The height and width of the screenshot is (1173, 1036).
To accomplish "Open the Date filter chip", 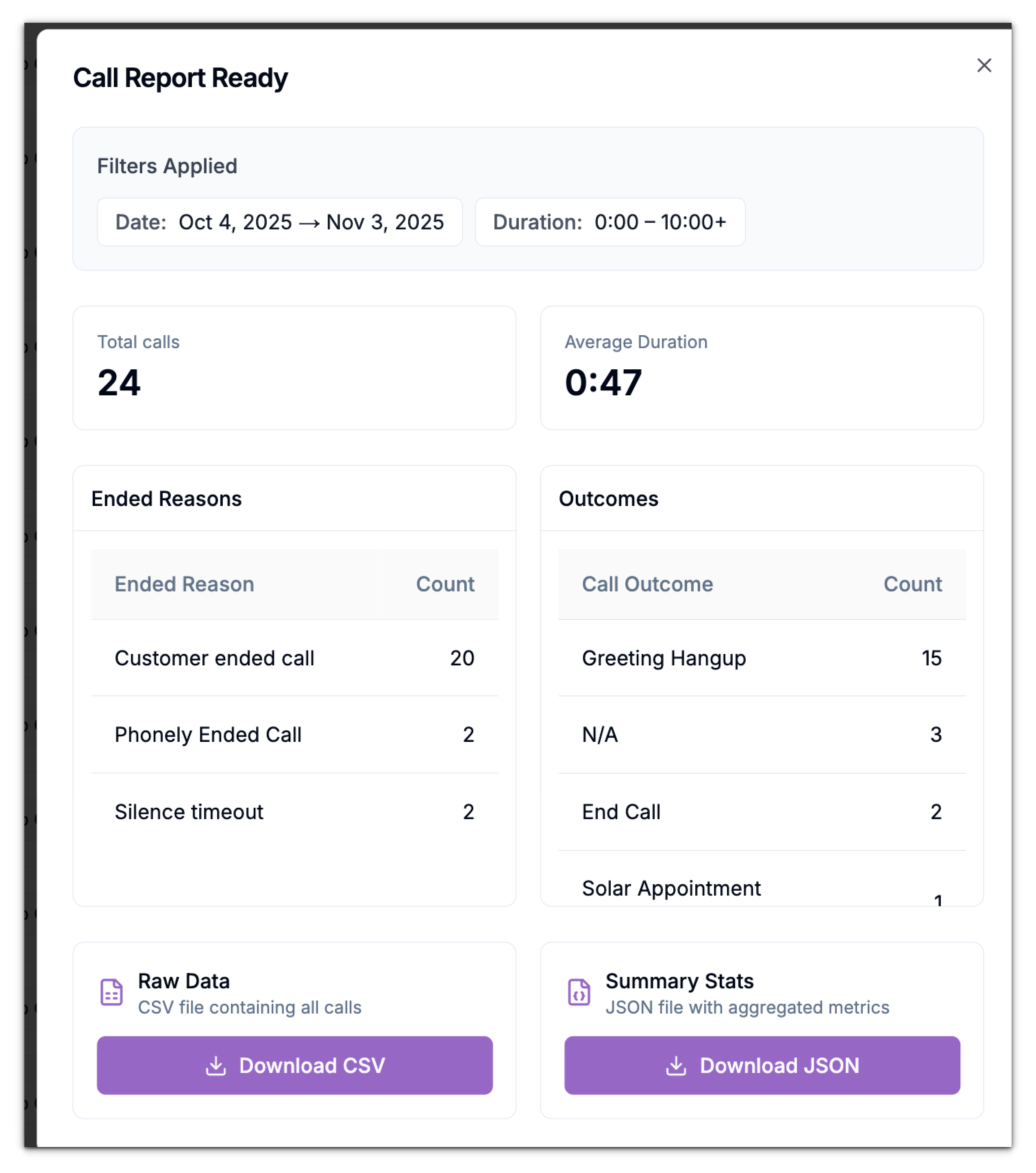I will tap(280, 222).
